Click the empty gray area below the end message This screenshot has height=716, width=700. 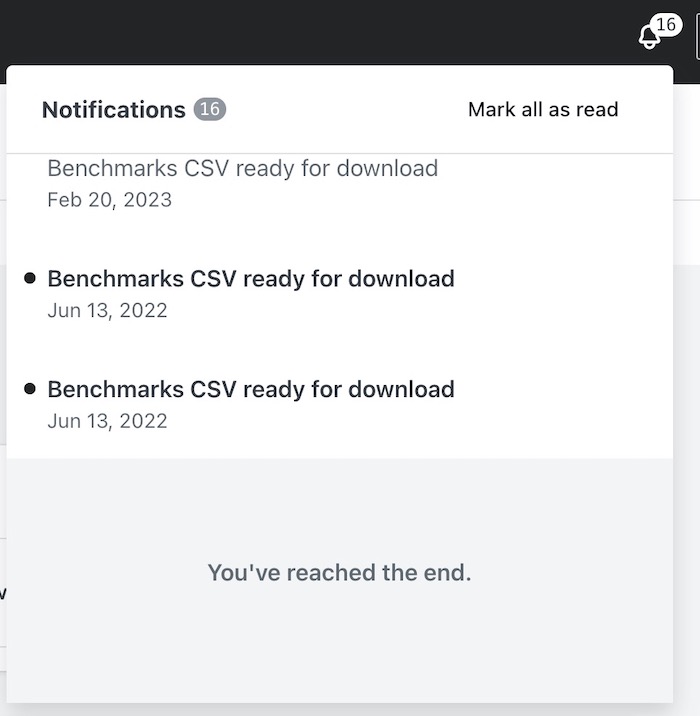click(x=339, y=650)
